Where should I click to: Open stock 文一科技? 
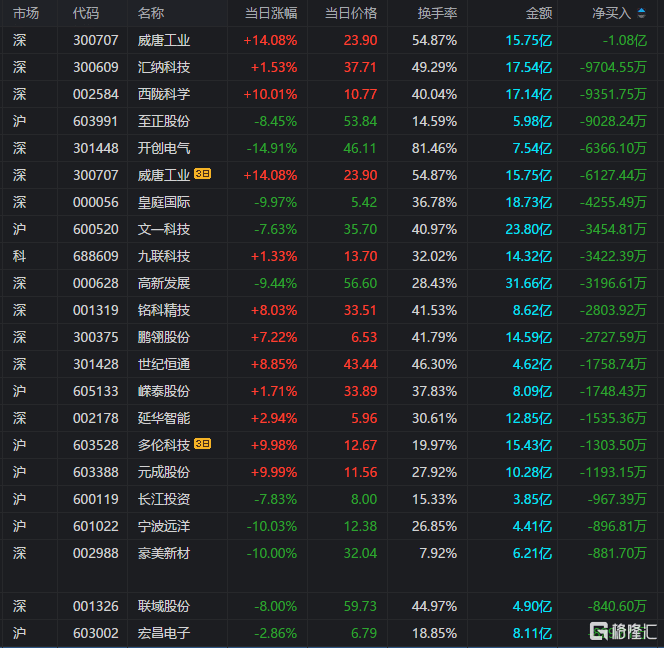[x=164, y=230]
